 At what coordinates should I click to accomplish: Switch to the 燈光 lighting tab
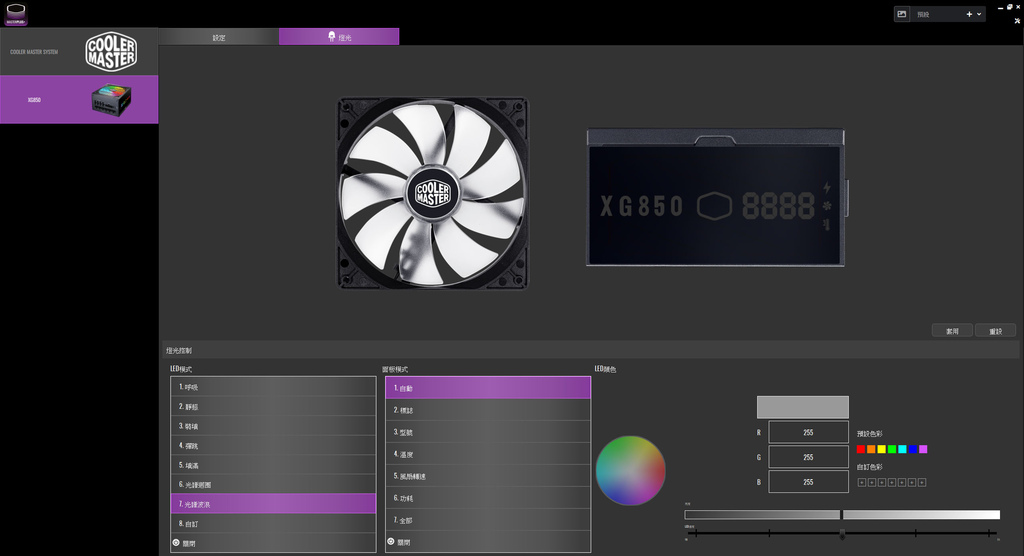pos(339,37)
